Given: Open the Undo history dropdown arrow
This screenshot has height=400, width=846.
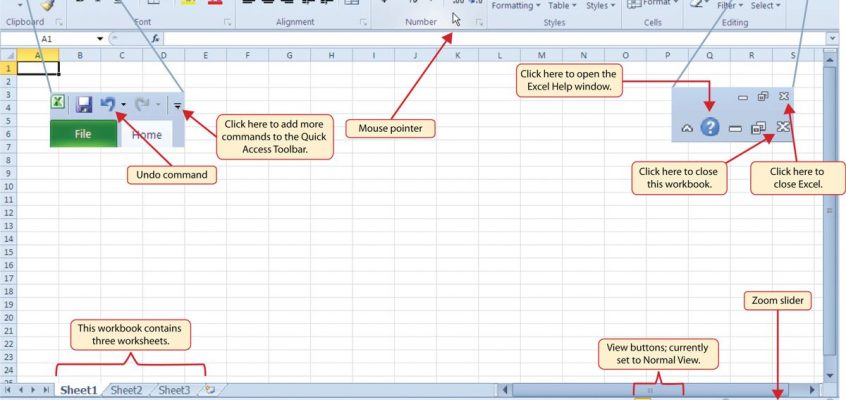Looking at the screenshot, I should pyautogui.click(x=124, y=105).
